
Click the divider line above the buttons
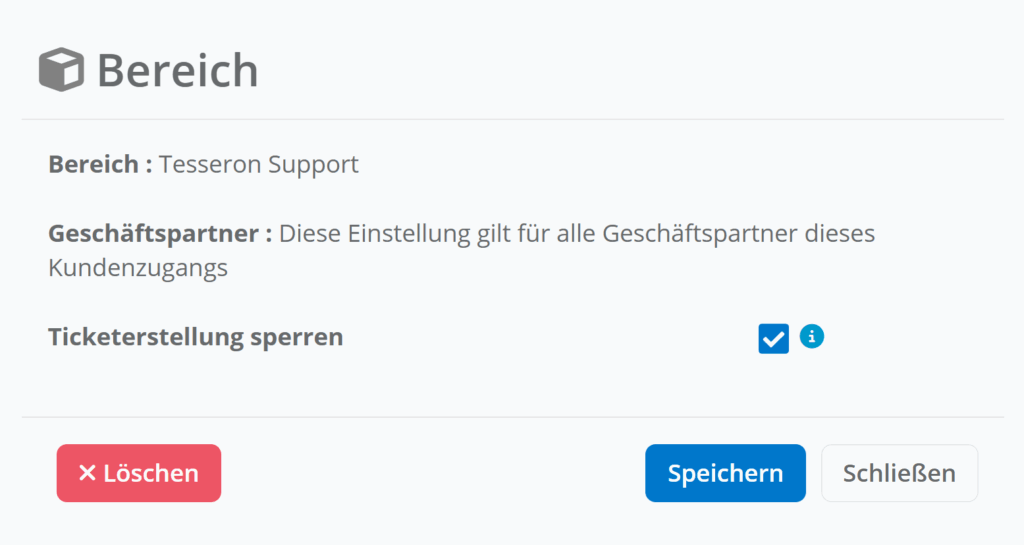pos(512,417)
